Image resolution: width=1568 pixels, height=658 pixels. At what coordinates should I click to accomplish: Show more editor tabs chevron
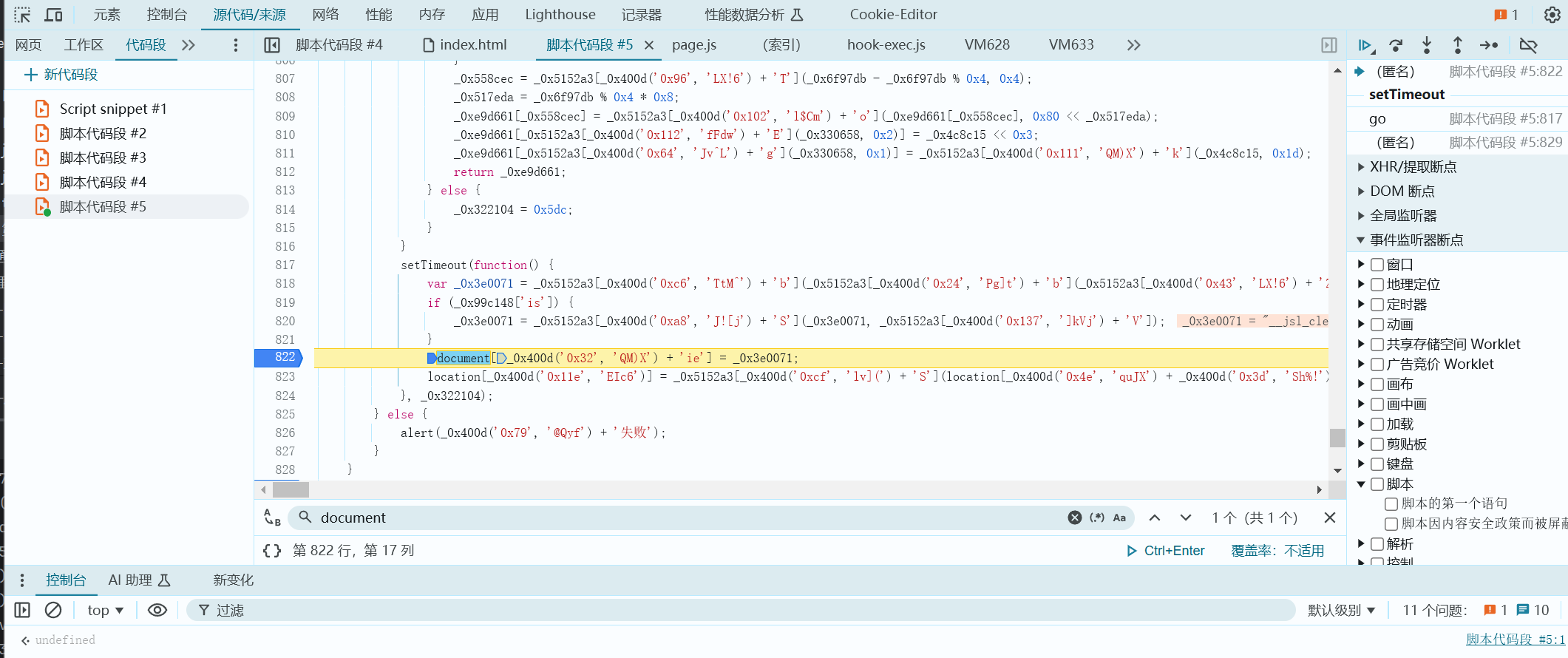click(x=1133, y=45)
